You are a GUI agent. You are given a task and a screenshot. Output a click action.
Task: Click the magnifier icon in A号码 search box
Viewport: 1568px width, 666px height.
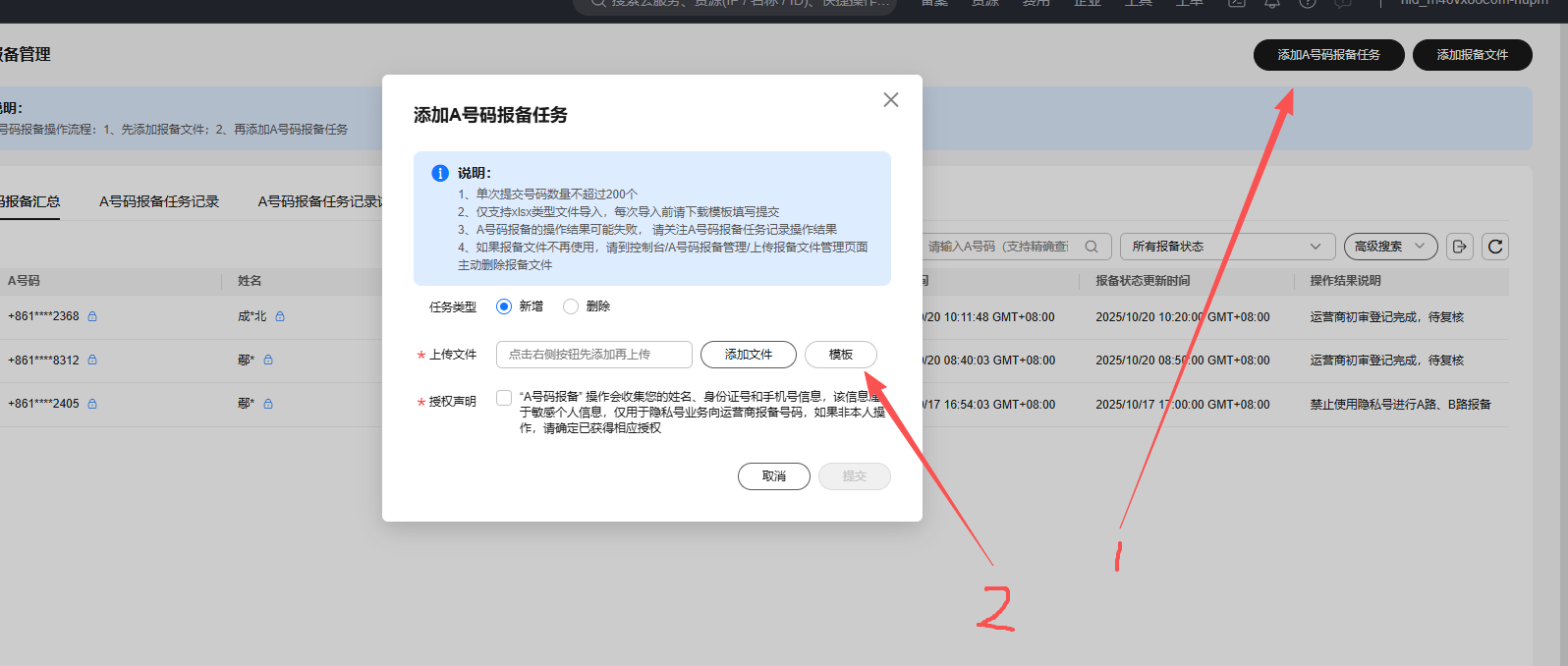tap(1092, 247)
